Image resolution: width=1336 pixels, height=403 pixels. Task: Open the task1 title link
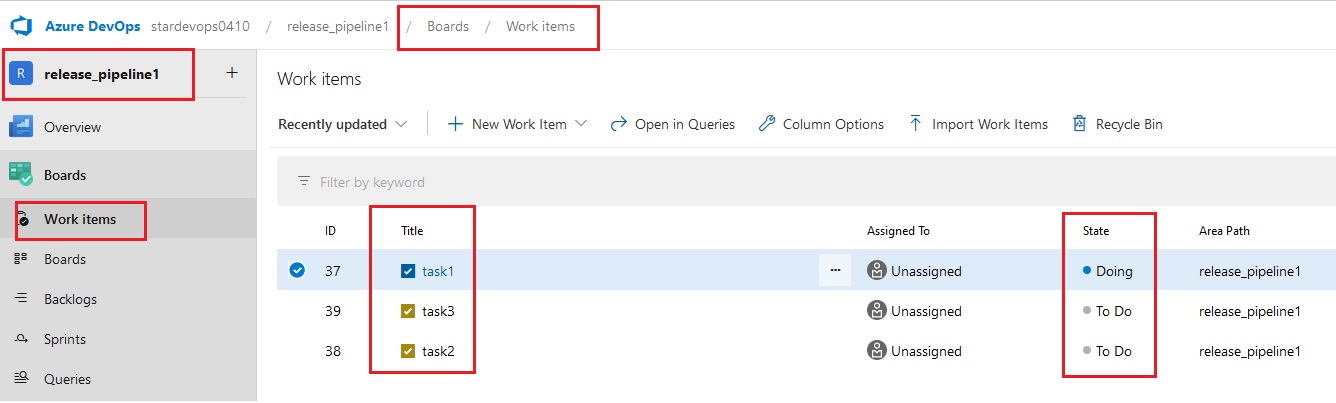click(438, 271)
